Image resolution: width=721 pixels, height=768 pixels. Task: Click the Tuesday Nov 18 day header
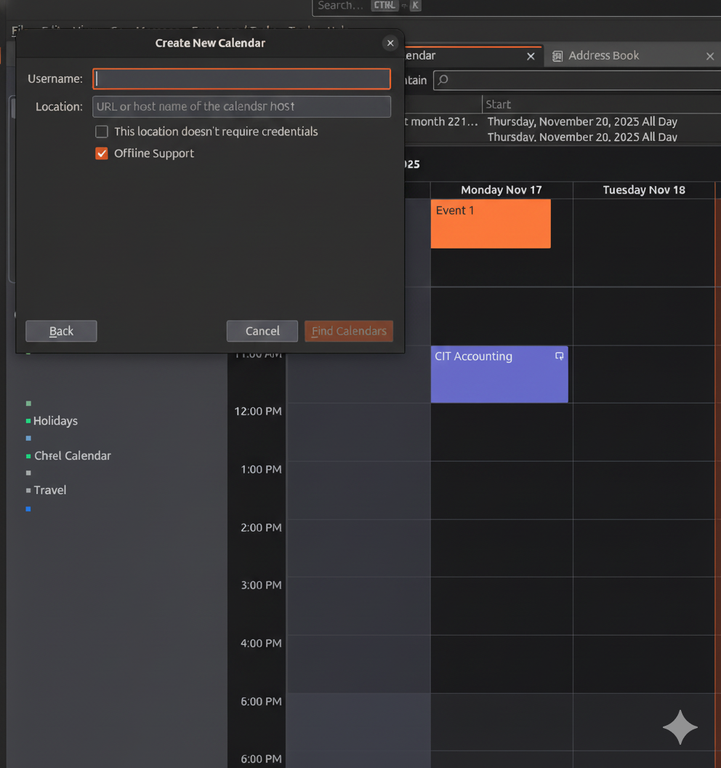tap(644, 190)
